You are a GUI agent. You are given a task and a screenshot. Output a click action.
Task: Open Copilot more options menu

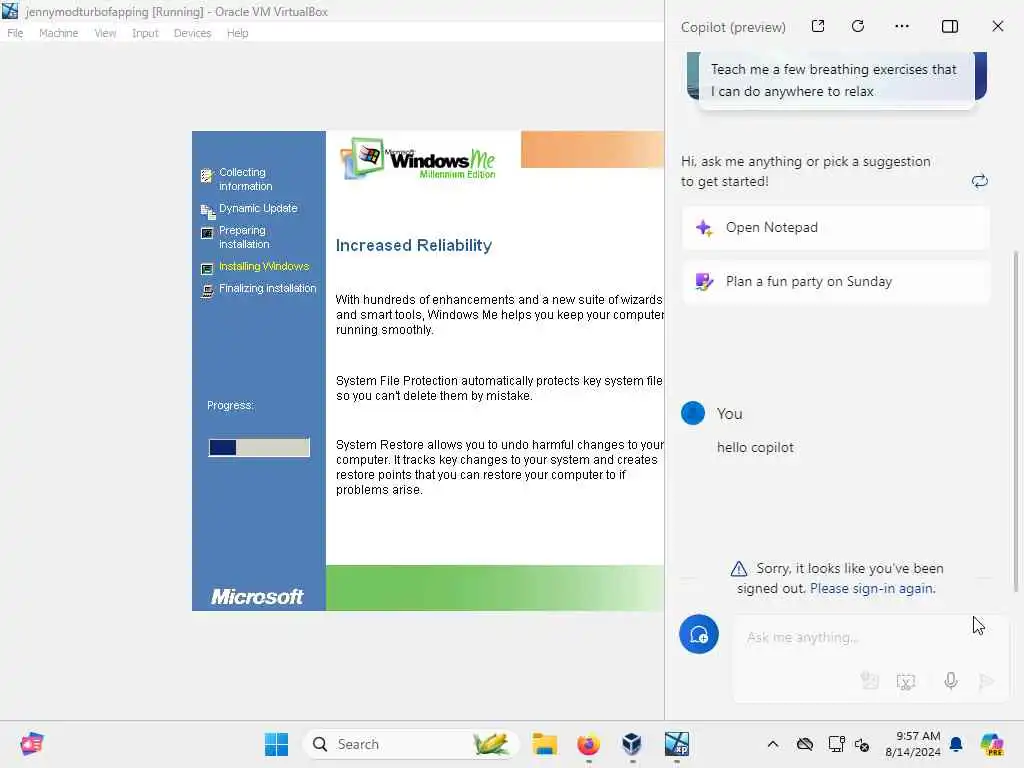click(x=902, y=26)
